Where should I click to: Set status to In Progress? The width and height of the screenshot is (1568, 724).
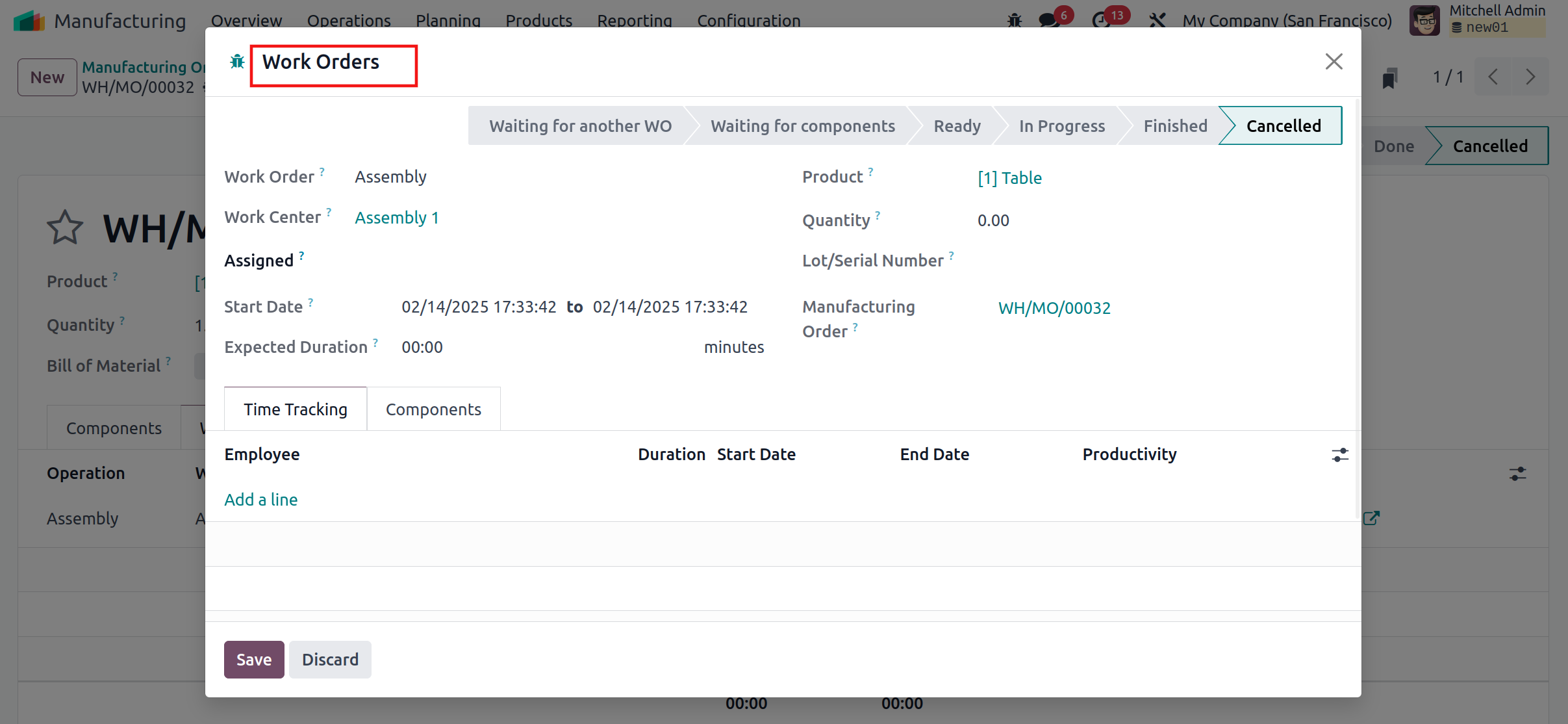click(x=1061, y=126)
